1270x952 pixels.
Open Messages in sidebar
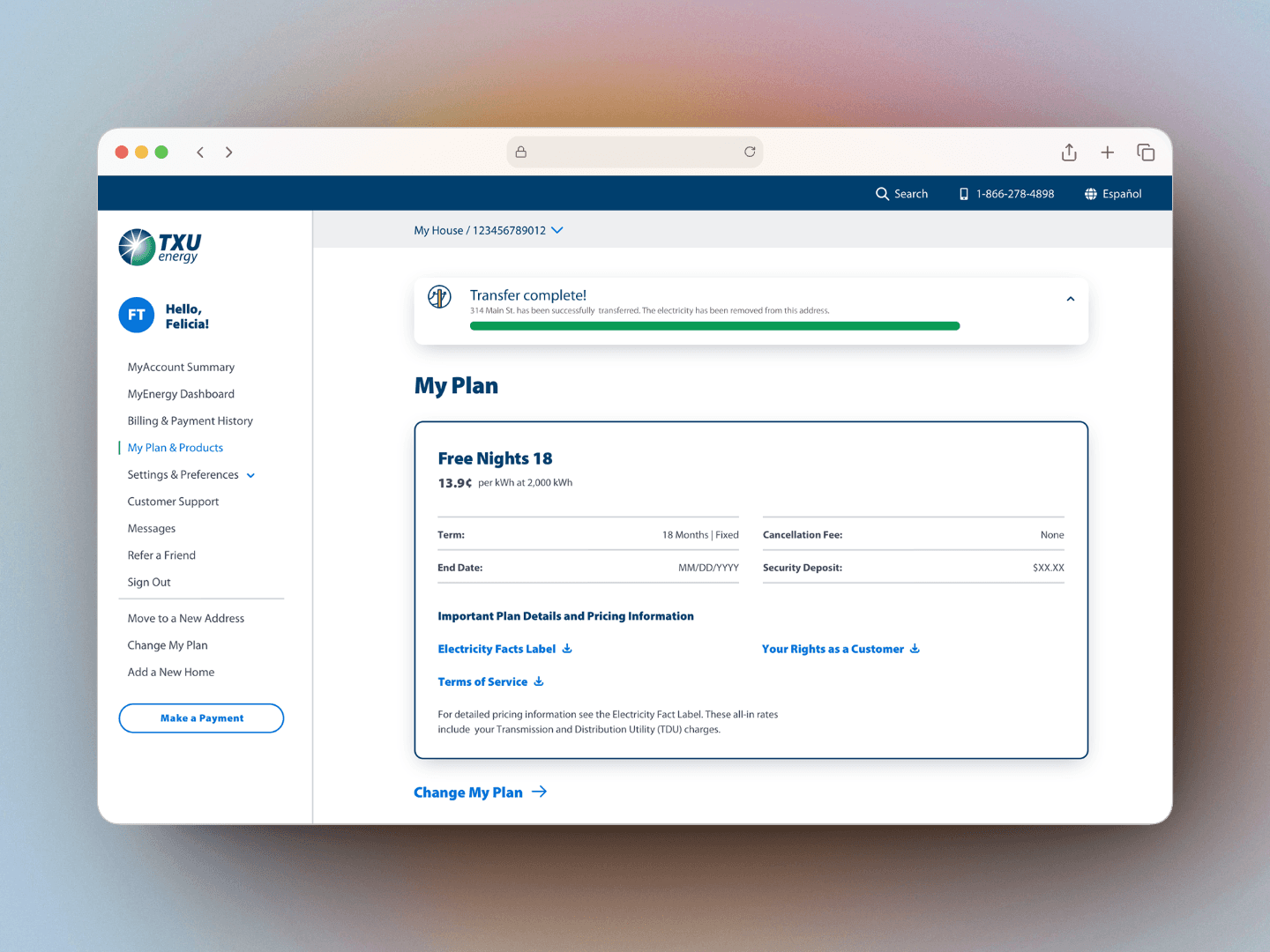coord(152,528)
